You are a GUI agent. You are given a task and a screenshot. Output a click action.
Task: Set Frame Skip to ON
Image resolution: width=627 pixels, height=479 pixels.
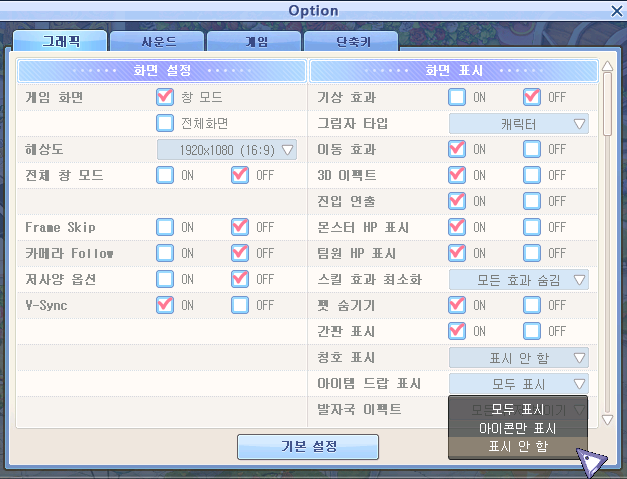tap(165, 227)
